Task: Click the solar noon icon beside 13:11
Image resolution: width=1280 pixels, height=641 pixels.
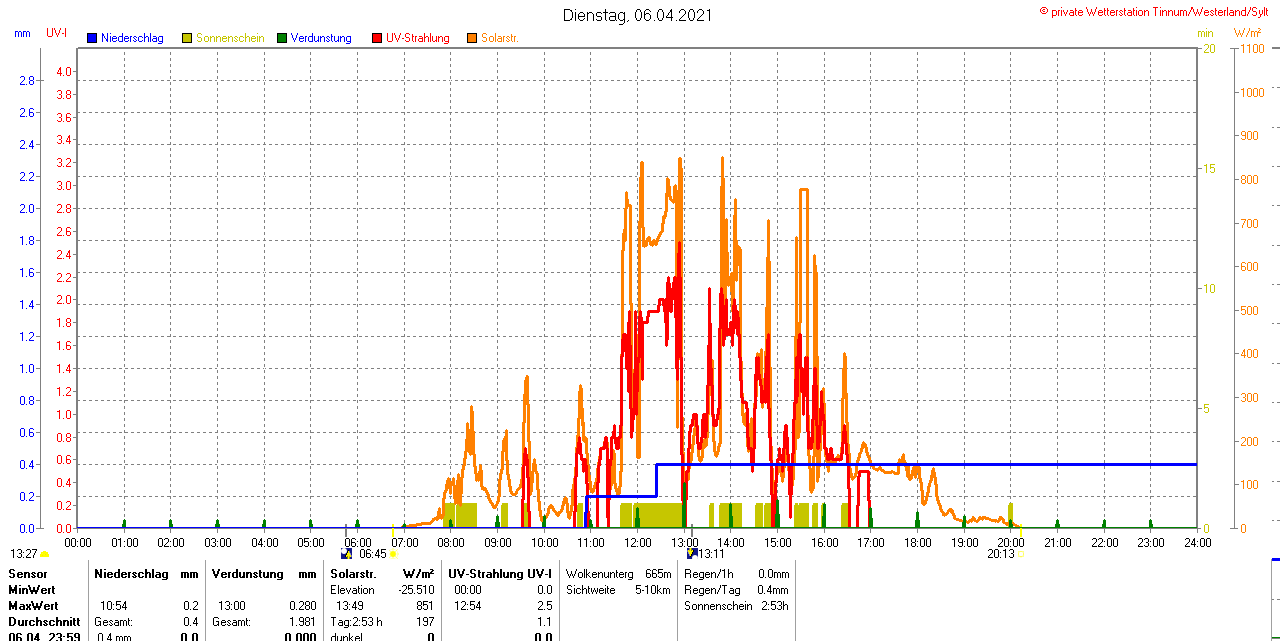Action: tap(691, 553)
